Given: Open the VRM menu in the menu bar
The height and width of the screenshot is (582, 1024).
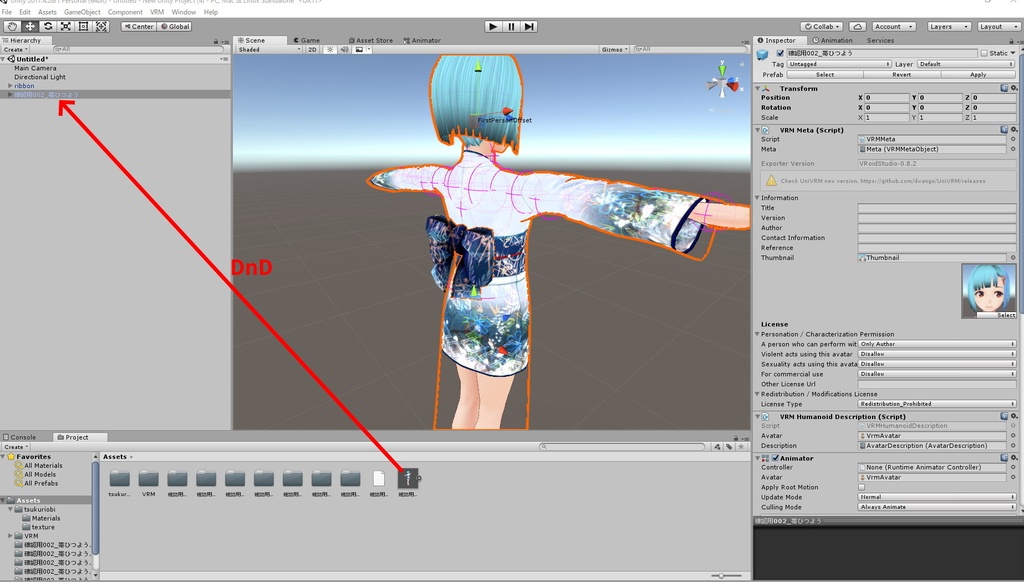Looking at the screenshot, I should [156, 13].
